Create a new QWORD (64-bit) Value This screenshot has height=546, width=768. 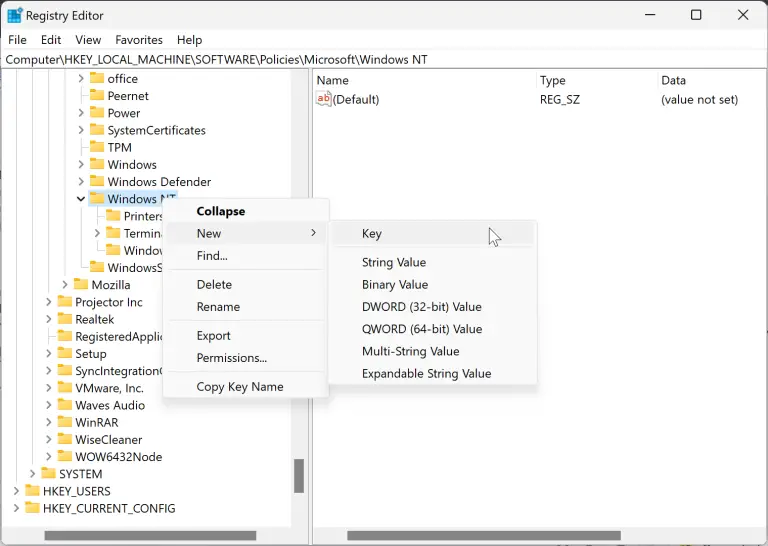coord(433,329)
